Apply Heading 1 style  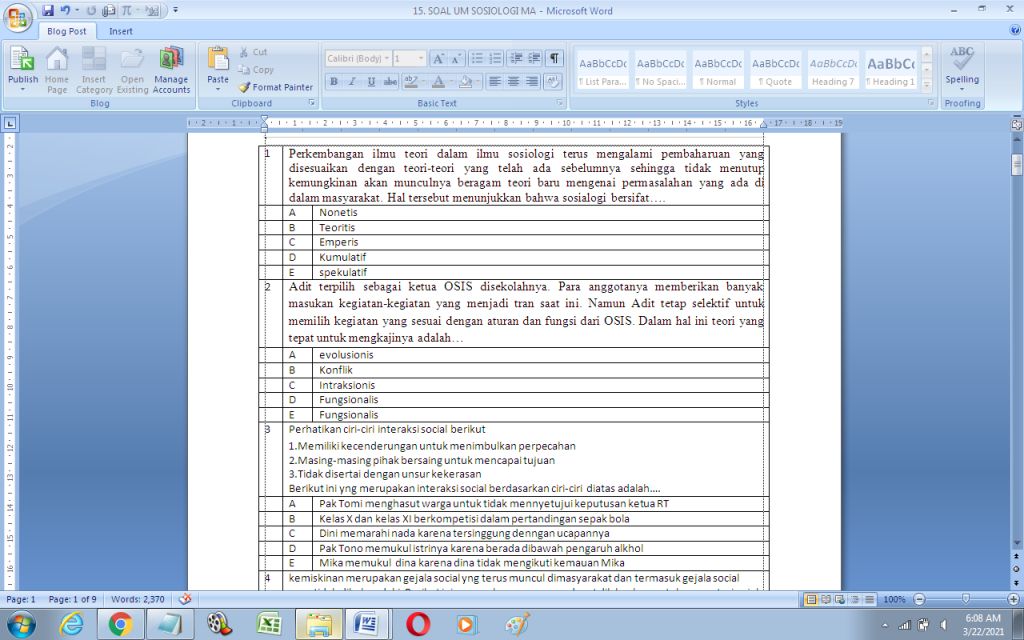pos(891,70)
